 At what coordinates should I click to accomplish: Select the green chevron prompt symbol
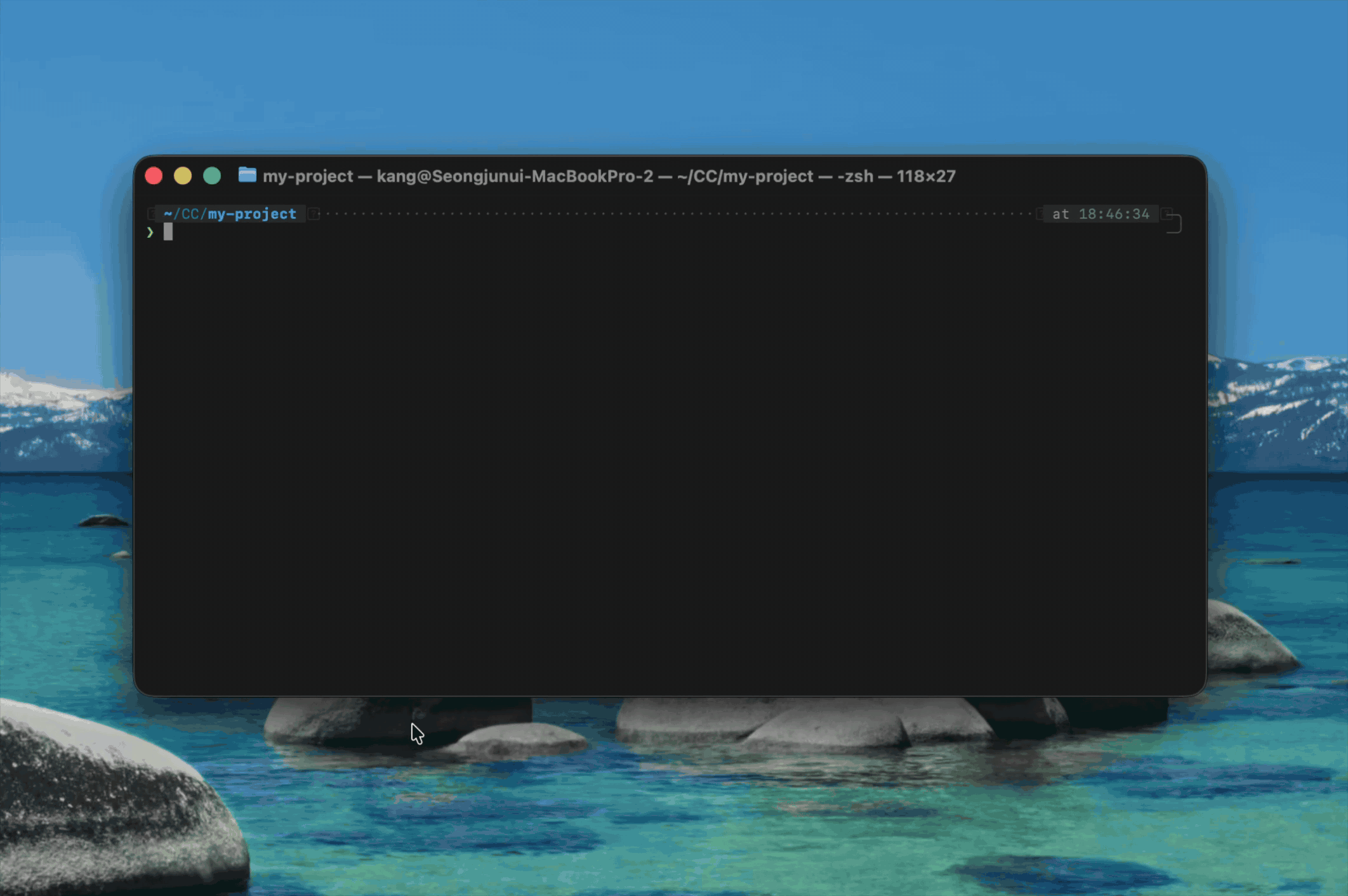151,234
